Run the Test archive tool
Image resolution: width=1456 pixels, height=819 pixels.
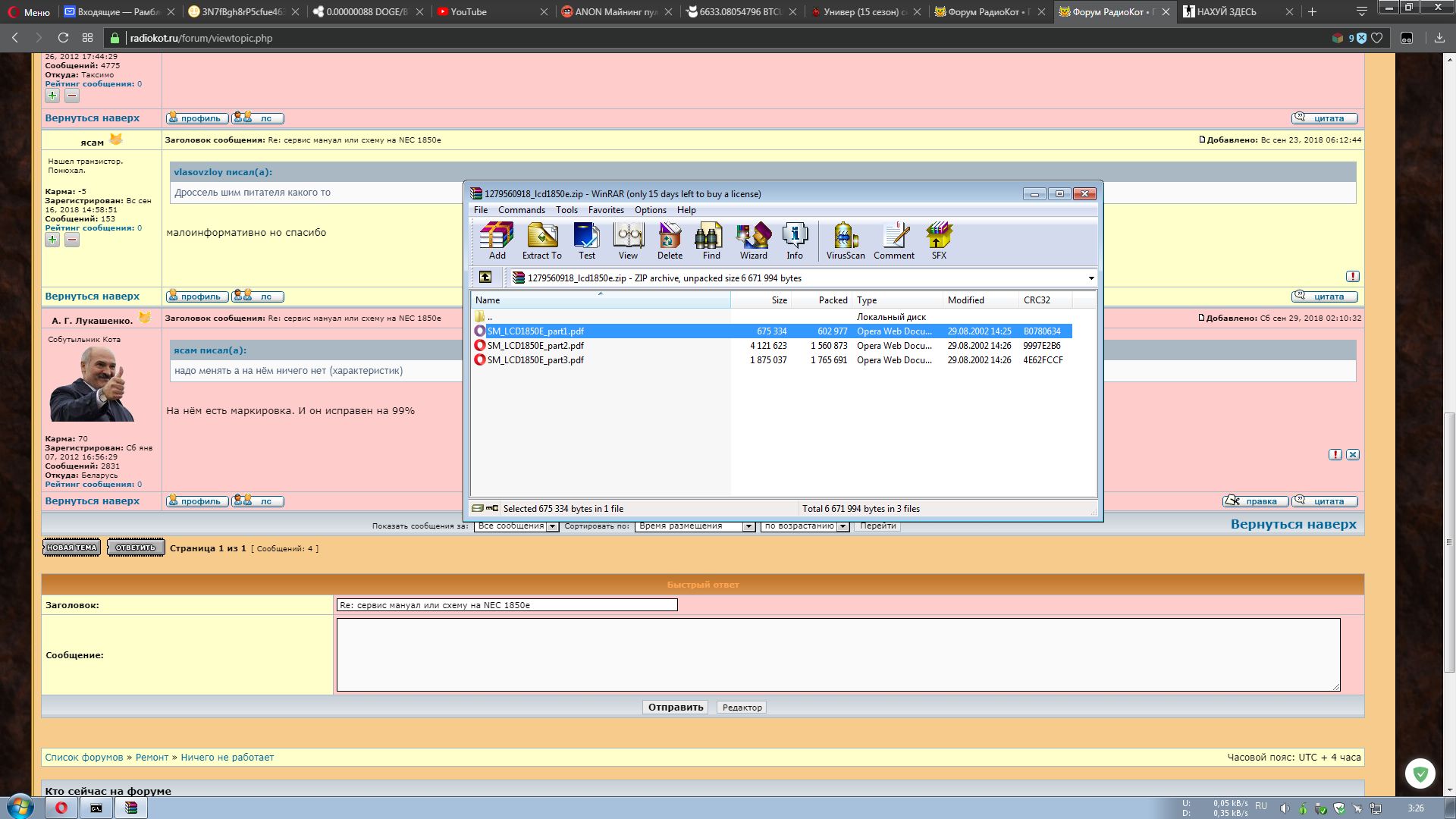click(x=586, y=241)
